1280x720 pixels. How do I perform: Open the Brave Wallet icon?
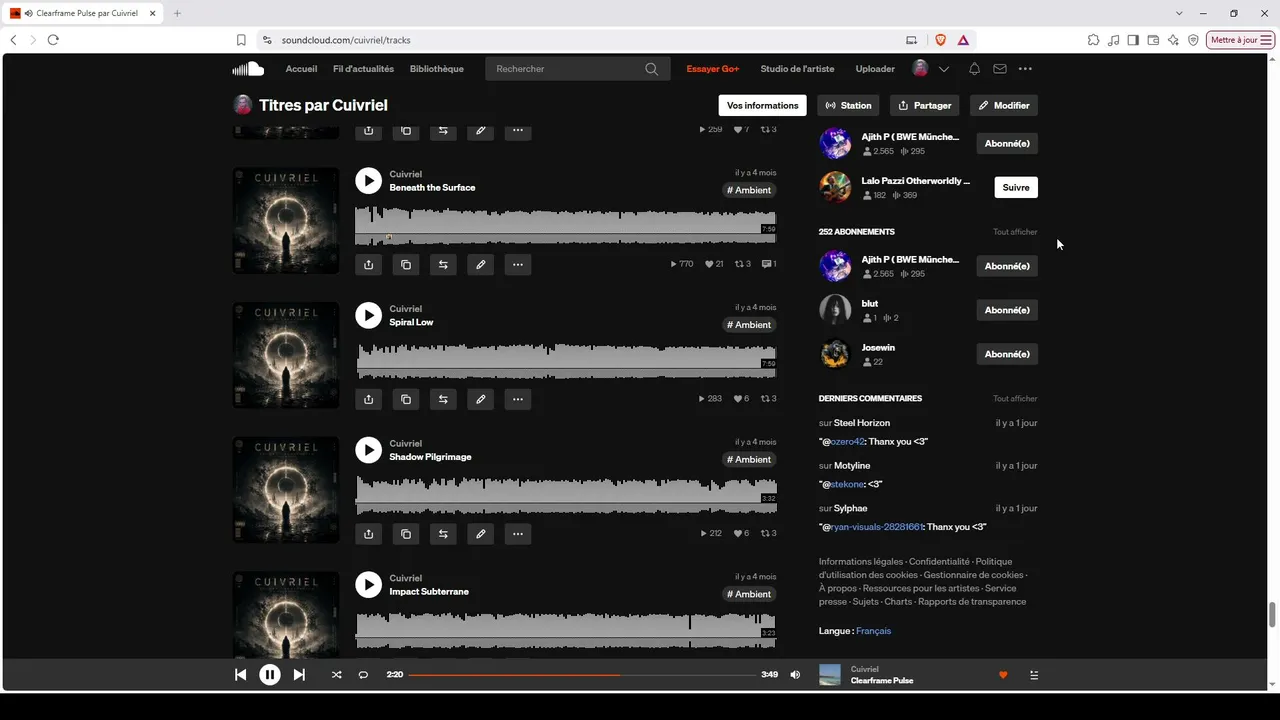pyautogui.click(x=1153, y=40)
